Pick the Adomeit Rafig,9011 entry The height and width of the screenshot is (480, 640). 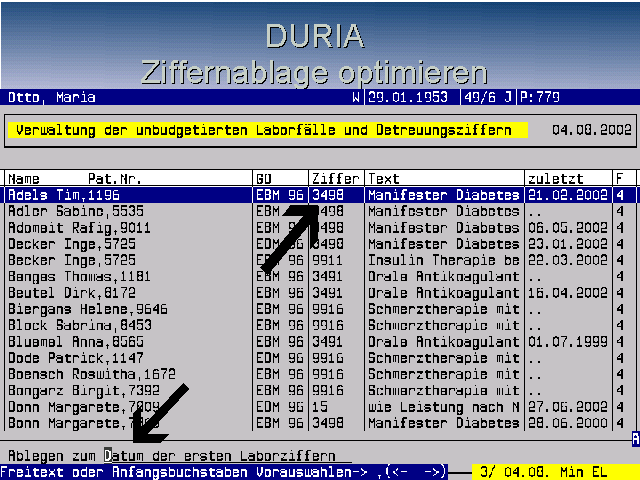pyautogui.click(x=79, y=228)
